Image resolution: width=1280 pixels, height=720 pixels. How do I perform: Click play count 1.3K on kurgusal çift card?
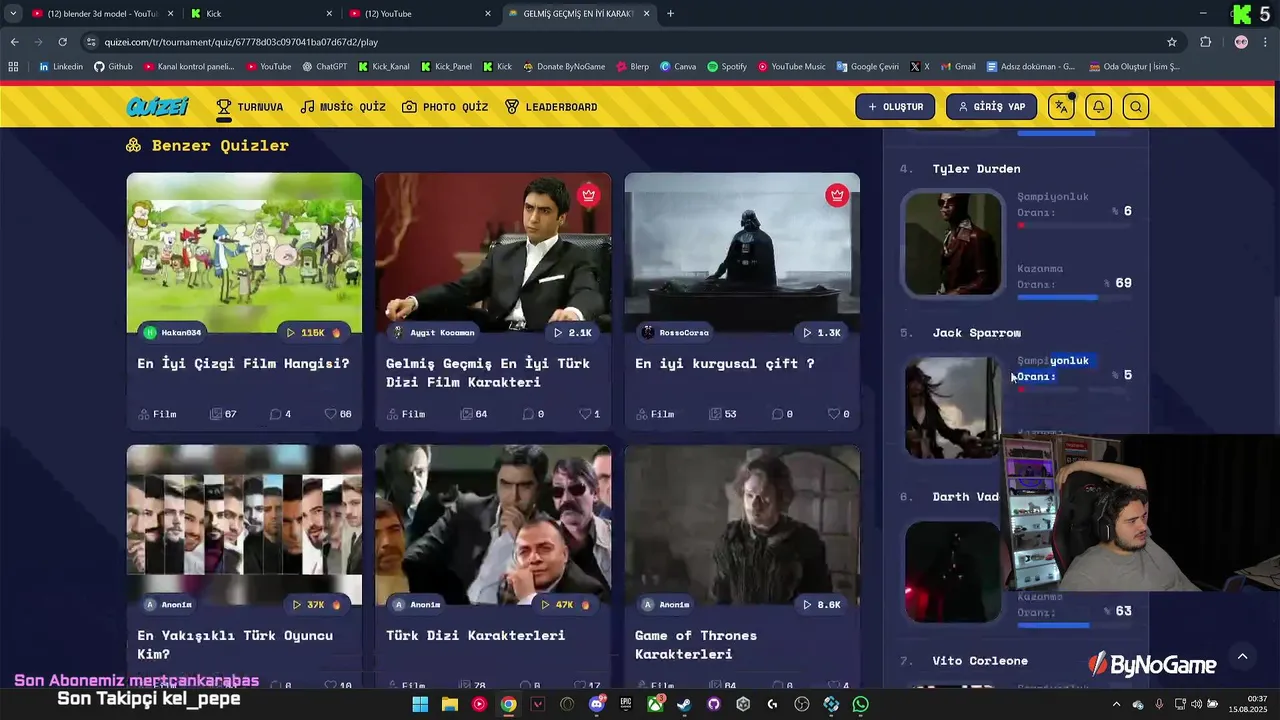[822, 332]
